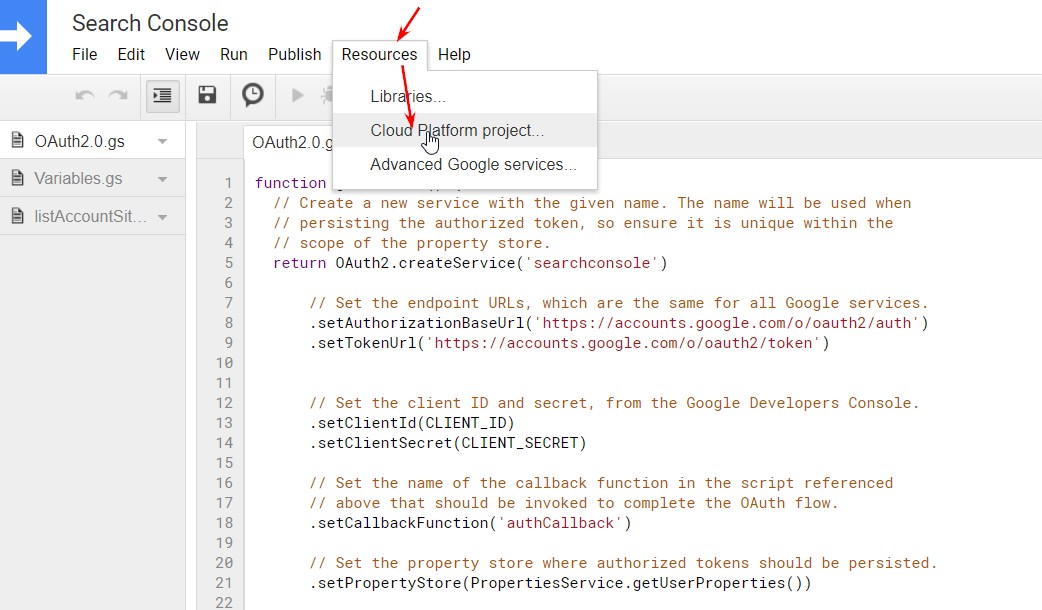Open the File menu
The image size is (1042, 610).
click(84, 54)
